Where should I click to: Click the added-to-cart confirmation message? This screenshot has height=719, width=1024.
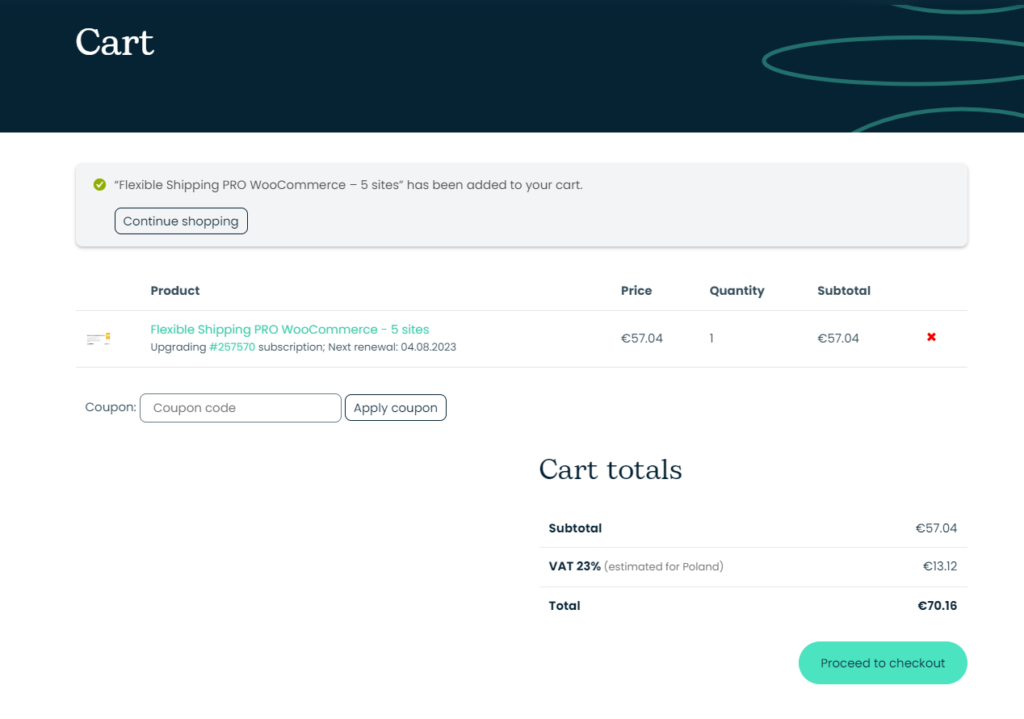pyautogui.click(x=348, y=185)
